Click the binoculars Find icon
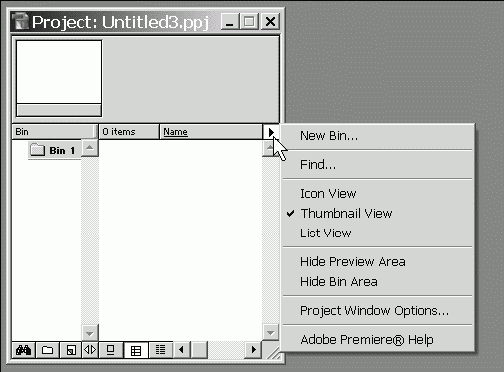The width and height of the screenshot is (504, 372). click(x=23, y=350)
